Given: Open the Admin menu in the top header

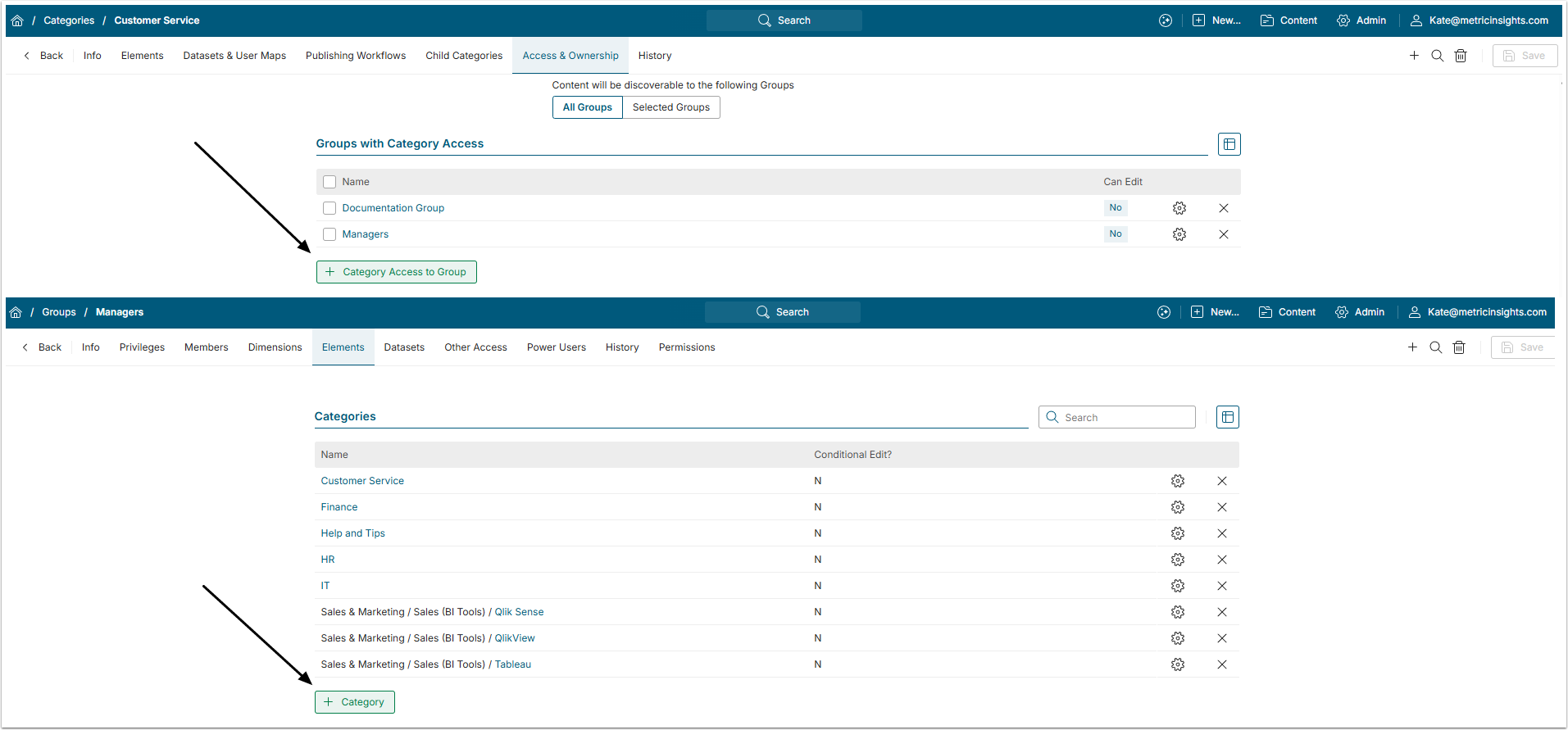Looking at the screenshot, I should 1361,20.
